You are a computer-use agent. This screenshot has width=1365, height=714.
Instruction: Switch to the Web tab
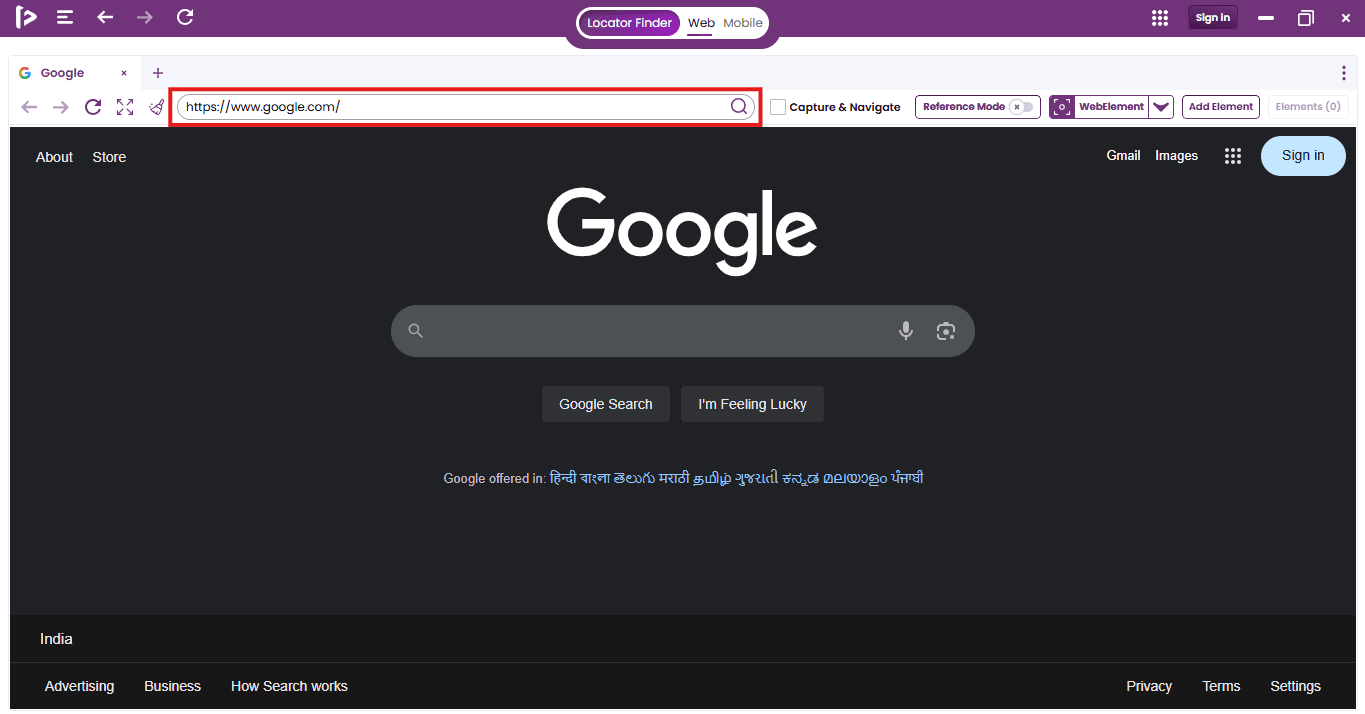701,23
